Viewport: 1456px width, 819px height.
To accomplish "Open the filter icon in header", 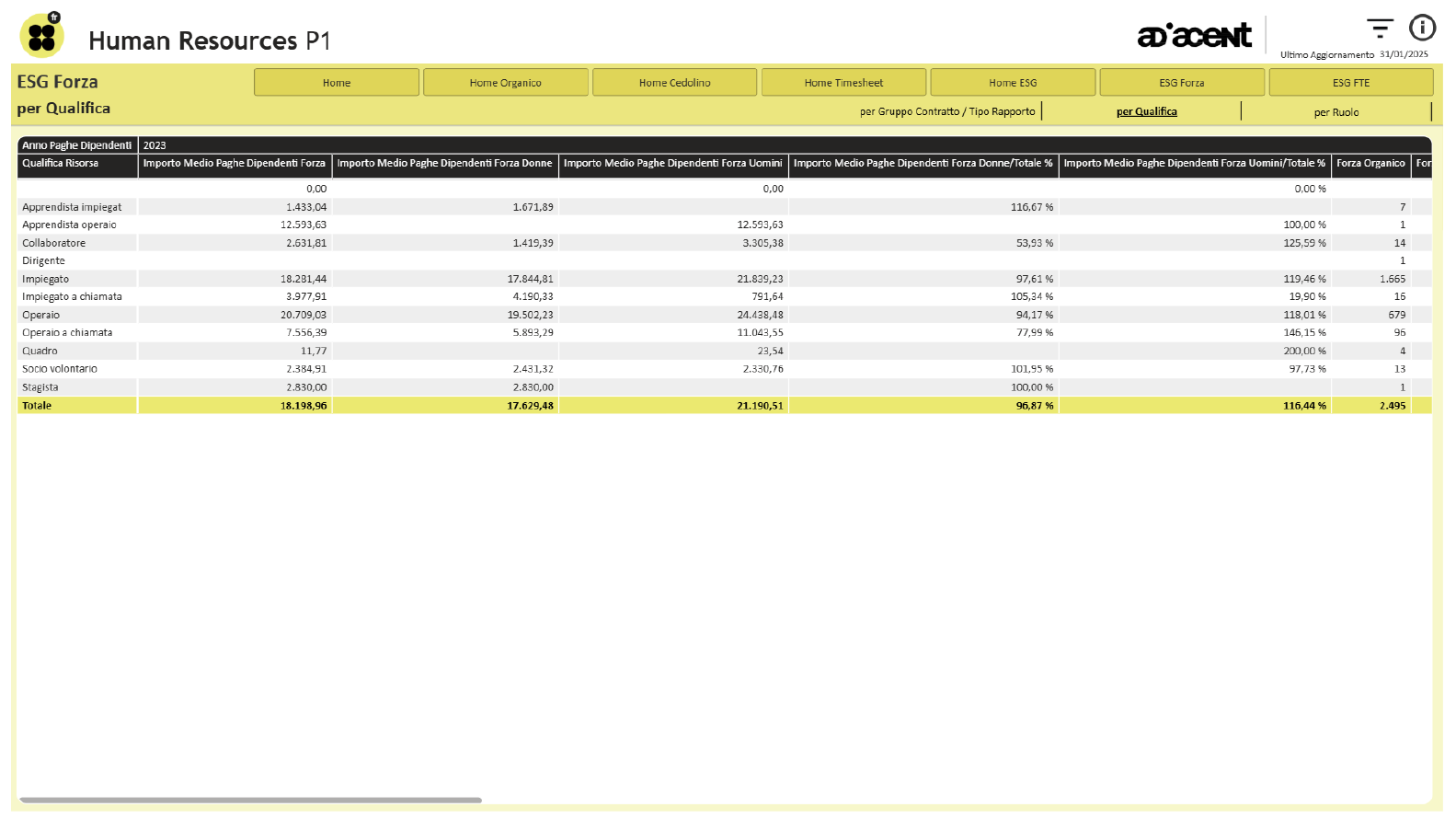I will (x=1379, y=29).
